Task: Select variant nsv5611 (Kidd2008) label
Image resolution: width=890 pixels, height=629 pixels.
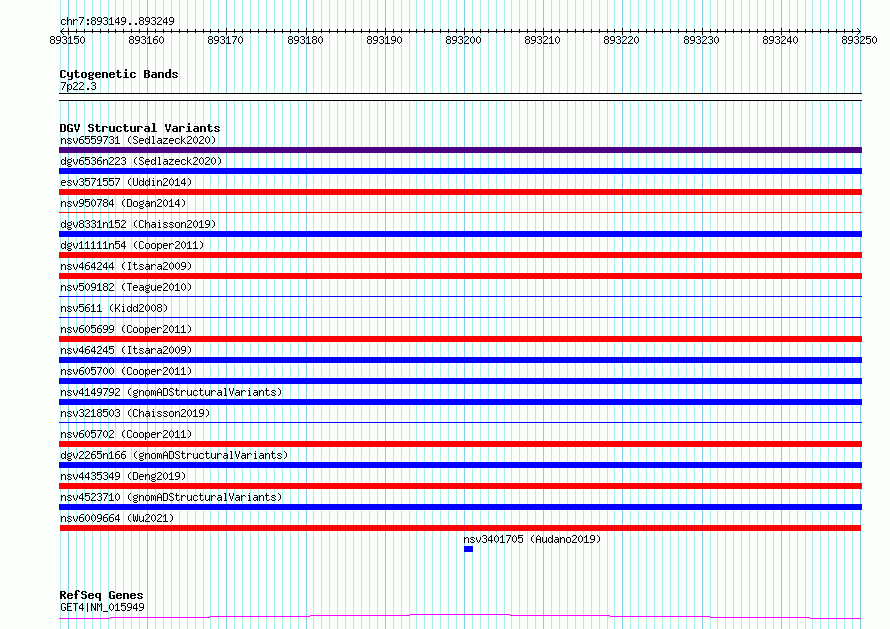Action: coord(114,308)
